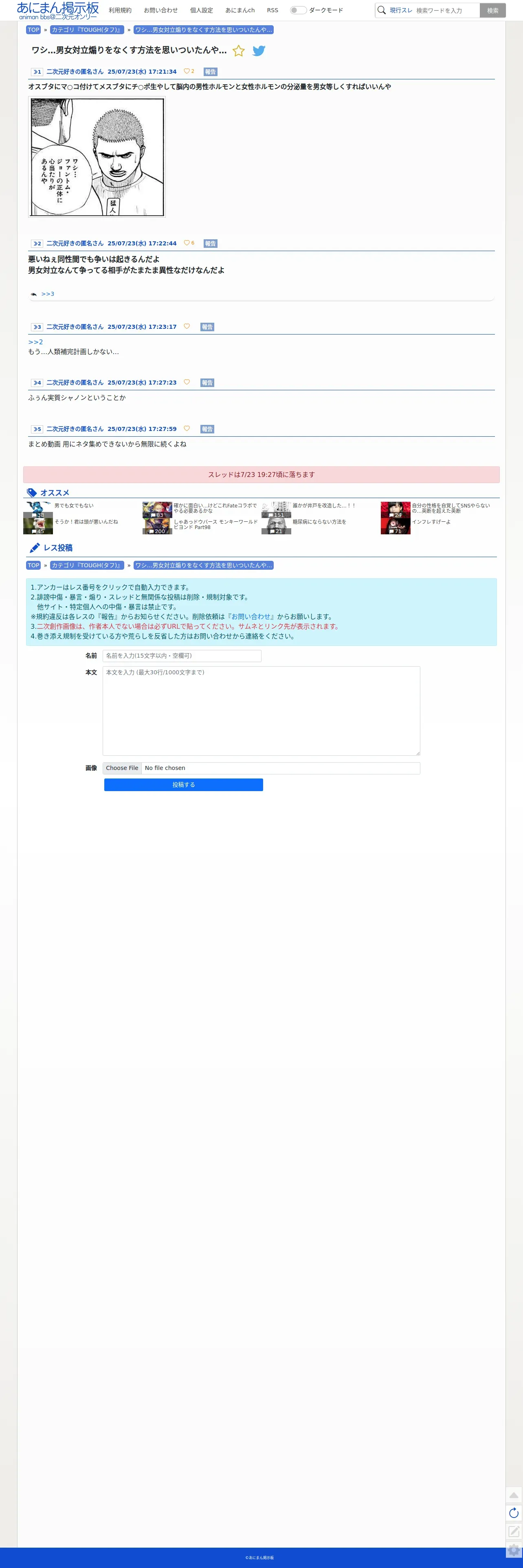Like post 5 with heart icon
This screenshot has width=523, height=1568.
pyautogui.click(x=187, y=429)
